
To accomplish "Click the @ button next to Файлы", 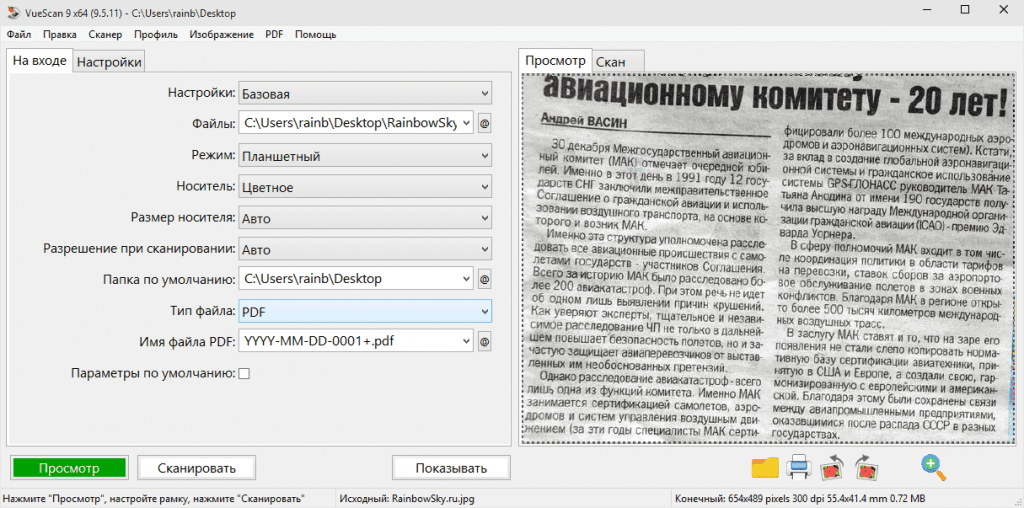I will tap(484, 123).
